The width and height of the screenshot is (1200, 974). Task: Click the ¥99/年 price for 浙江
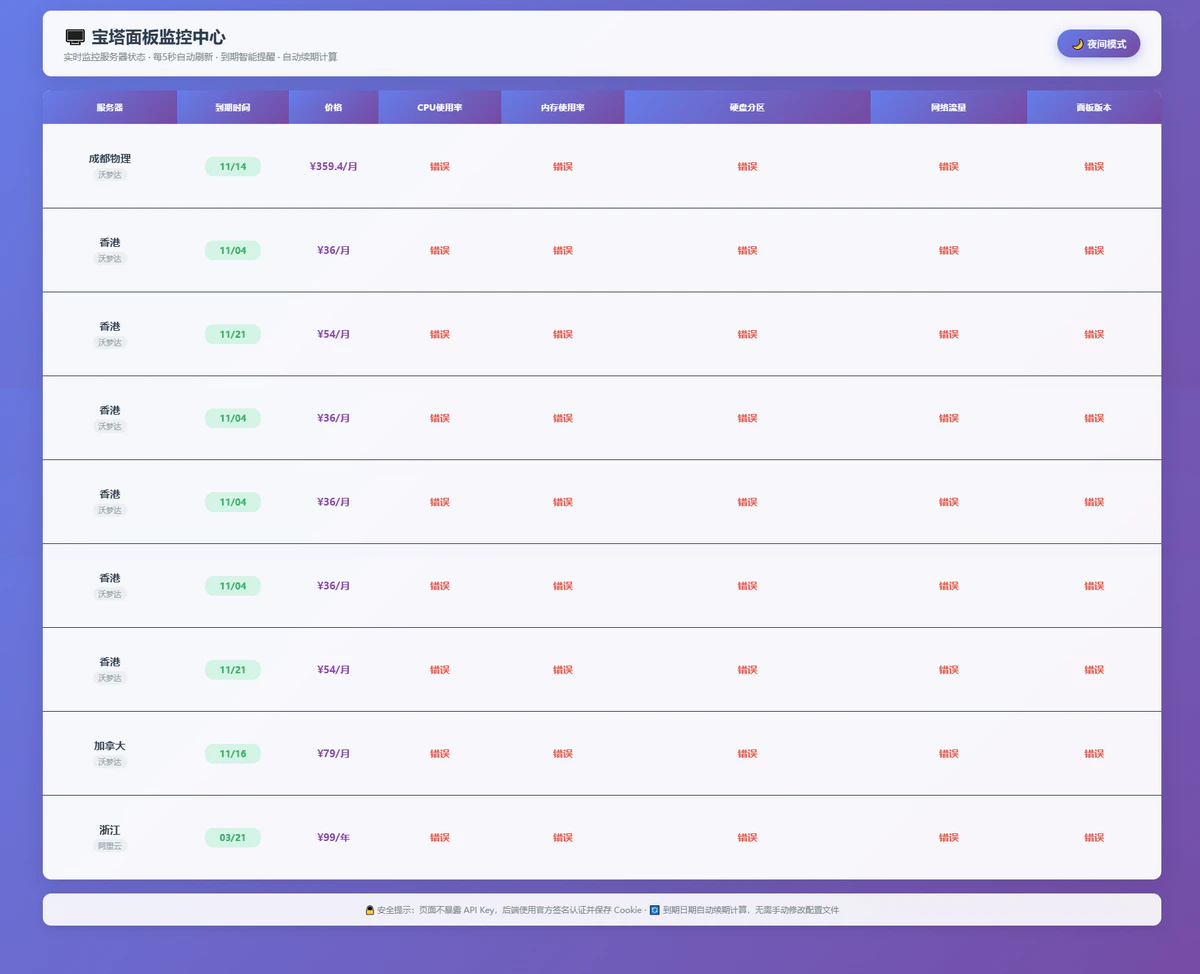coord(333,838)
